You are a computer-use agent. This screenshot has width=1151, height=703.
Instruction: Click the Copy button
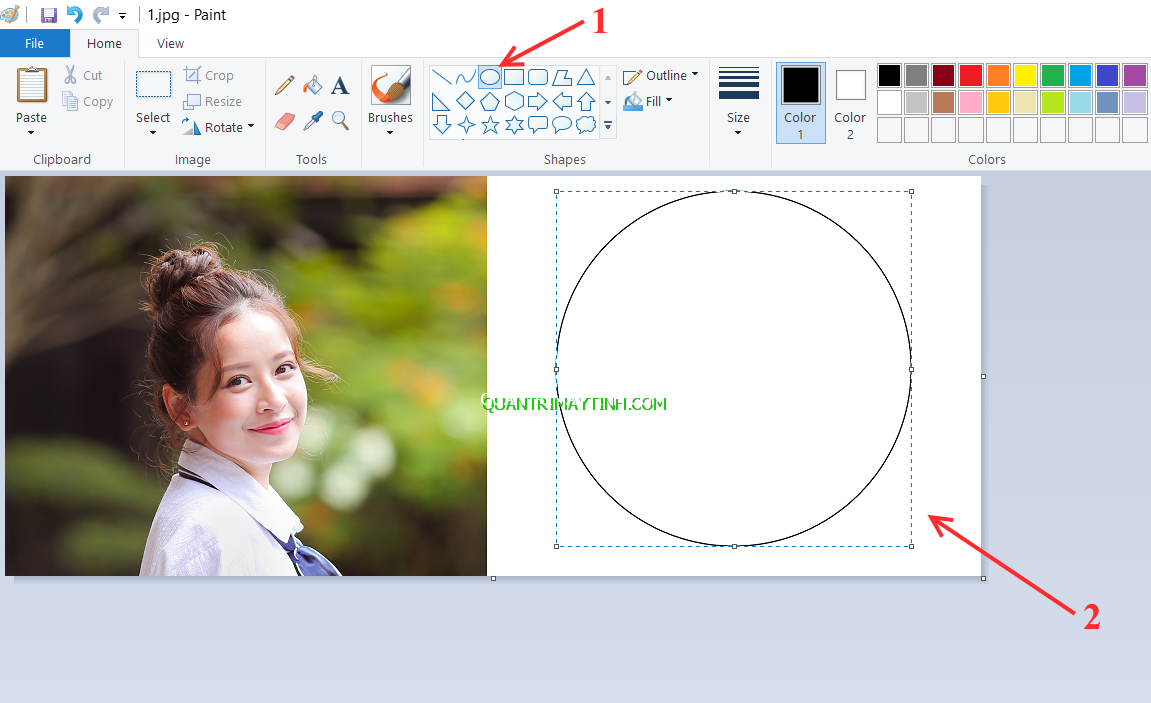click(x=88, y=101)
